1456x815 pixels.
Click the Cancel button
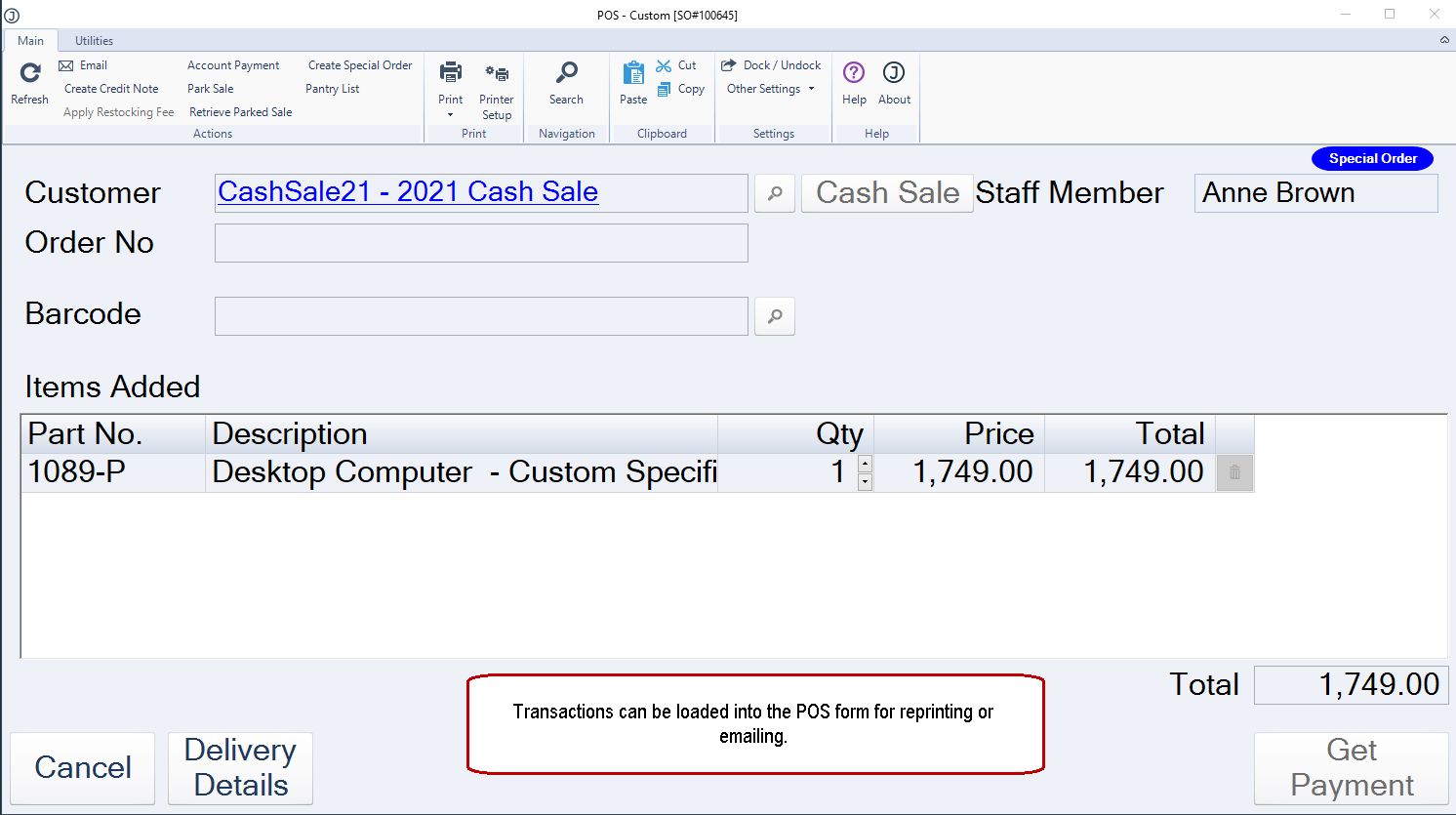pos(83,768)
